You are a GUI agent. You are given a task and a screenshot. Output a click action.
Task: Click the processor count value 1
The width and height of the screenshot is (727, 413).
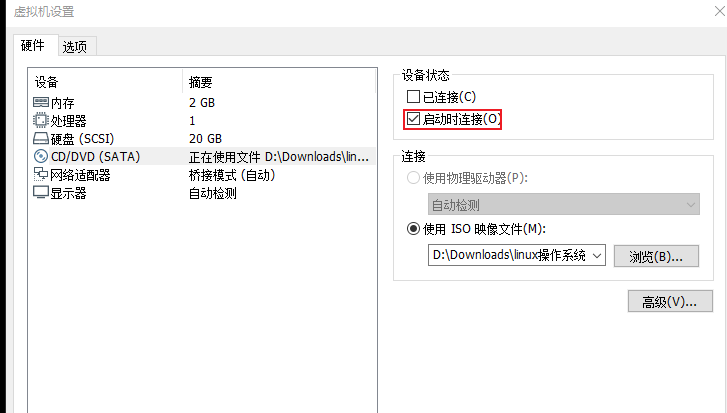tap(192, 121)
